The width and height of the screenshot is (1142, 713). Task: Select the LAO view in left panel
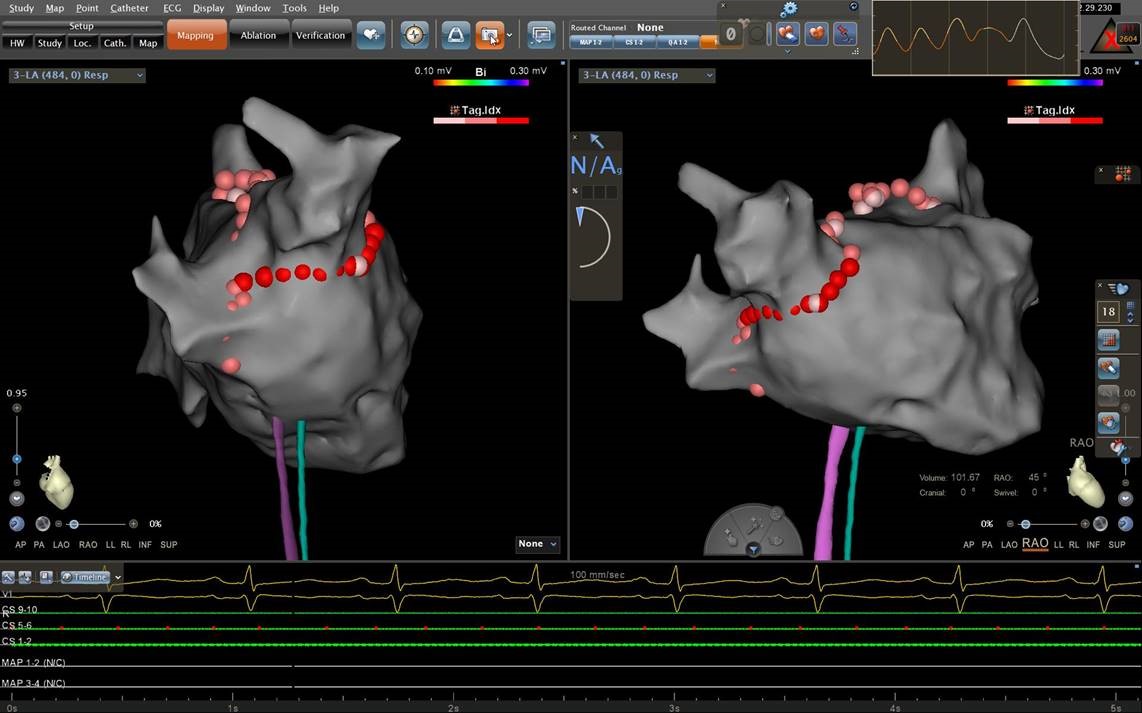[x=62, y=545]
